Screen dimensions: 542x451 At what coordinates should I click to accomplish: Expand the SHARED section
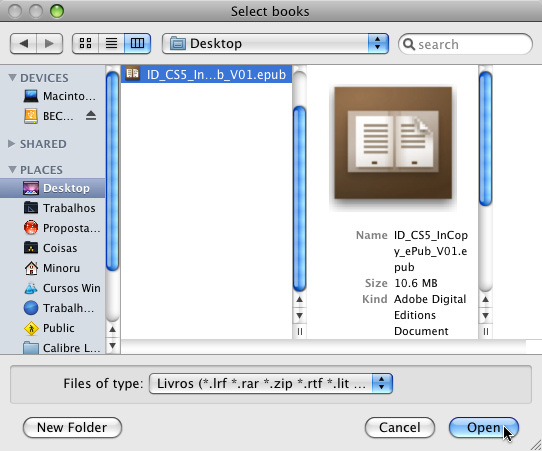click(12, 144)
